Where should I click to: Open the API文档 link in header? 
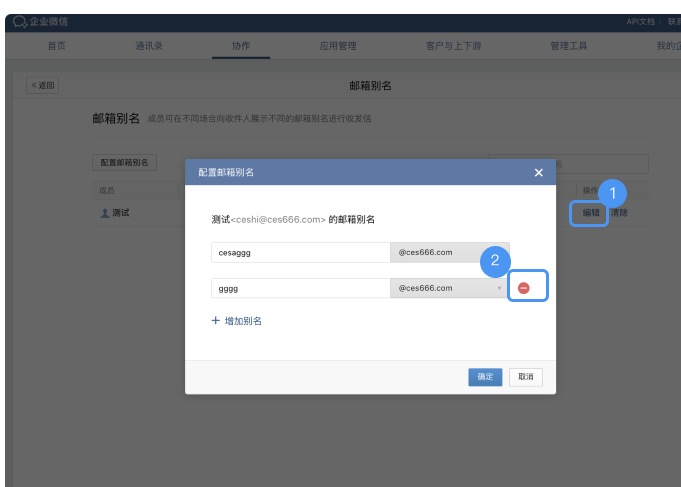coord(640,22)
